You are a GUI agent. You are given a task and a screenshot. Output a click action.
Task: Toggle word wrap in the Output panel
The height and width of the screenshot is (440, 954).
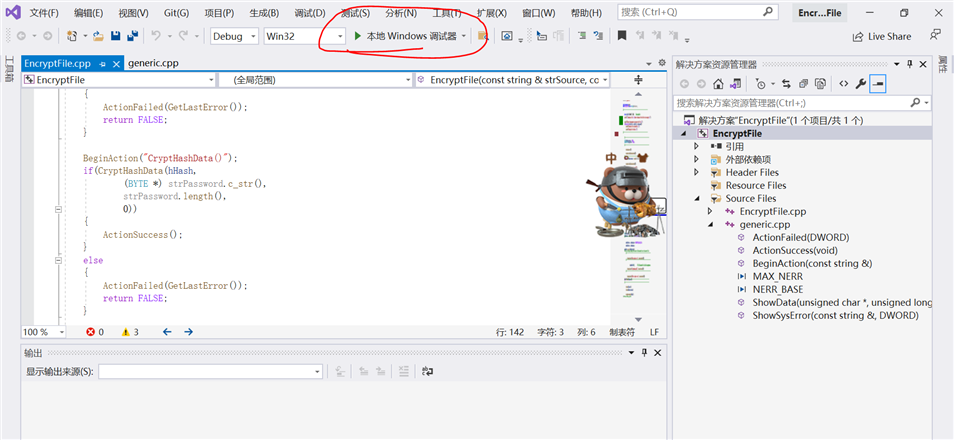[427, 371]
